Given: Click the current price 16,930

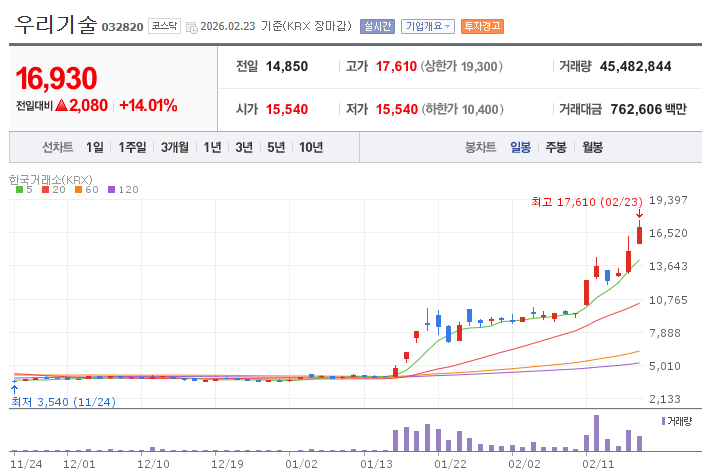Looking at the screenshot, I should pyautogui.click(x=56, y=78).
